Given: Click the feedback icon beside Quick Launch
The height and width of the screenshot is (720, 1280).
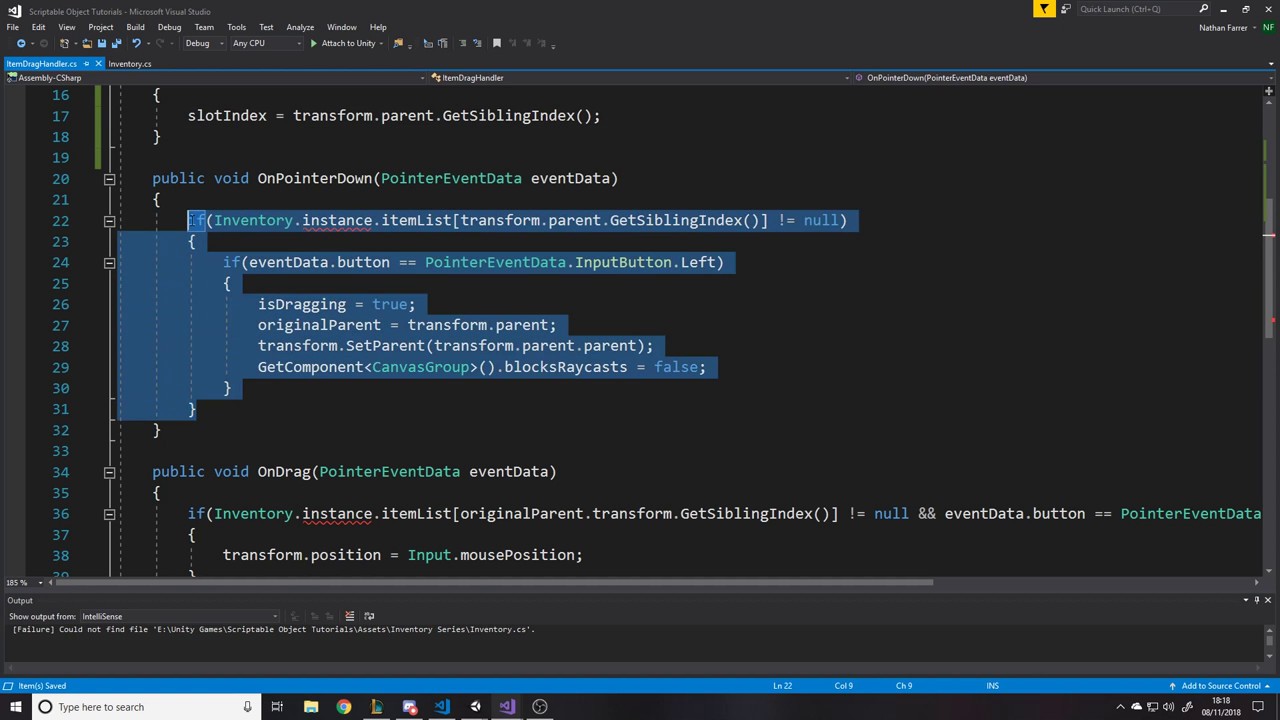Looking at the screenshot, I should [1066, 9].
